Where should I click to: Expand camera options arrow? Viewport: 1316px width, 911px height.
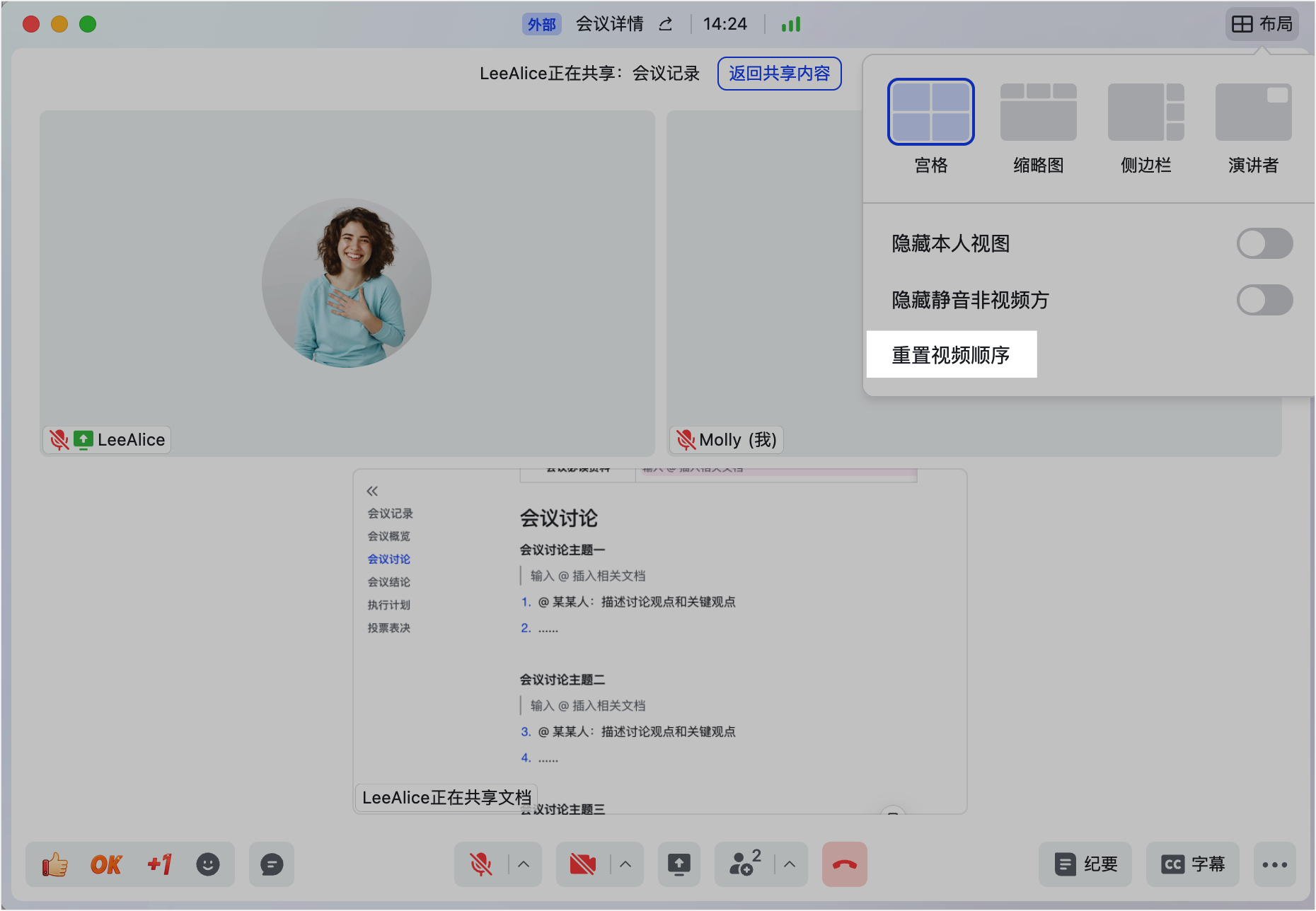point(625,864)
